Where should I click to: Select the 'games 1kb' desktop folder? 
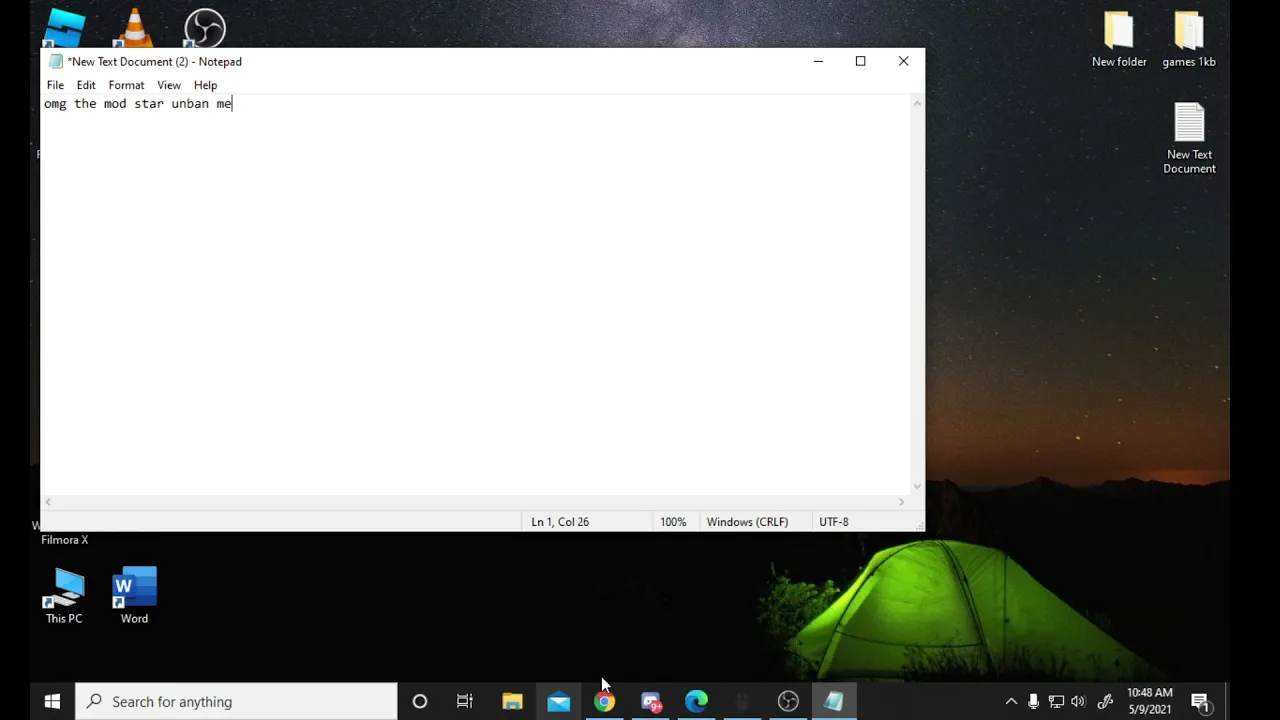point(1189,40)
